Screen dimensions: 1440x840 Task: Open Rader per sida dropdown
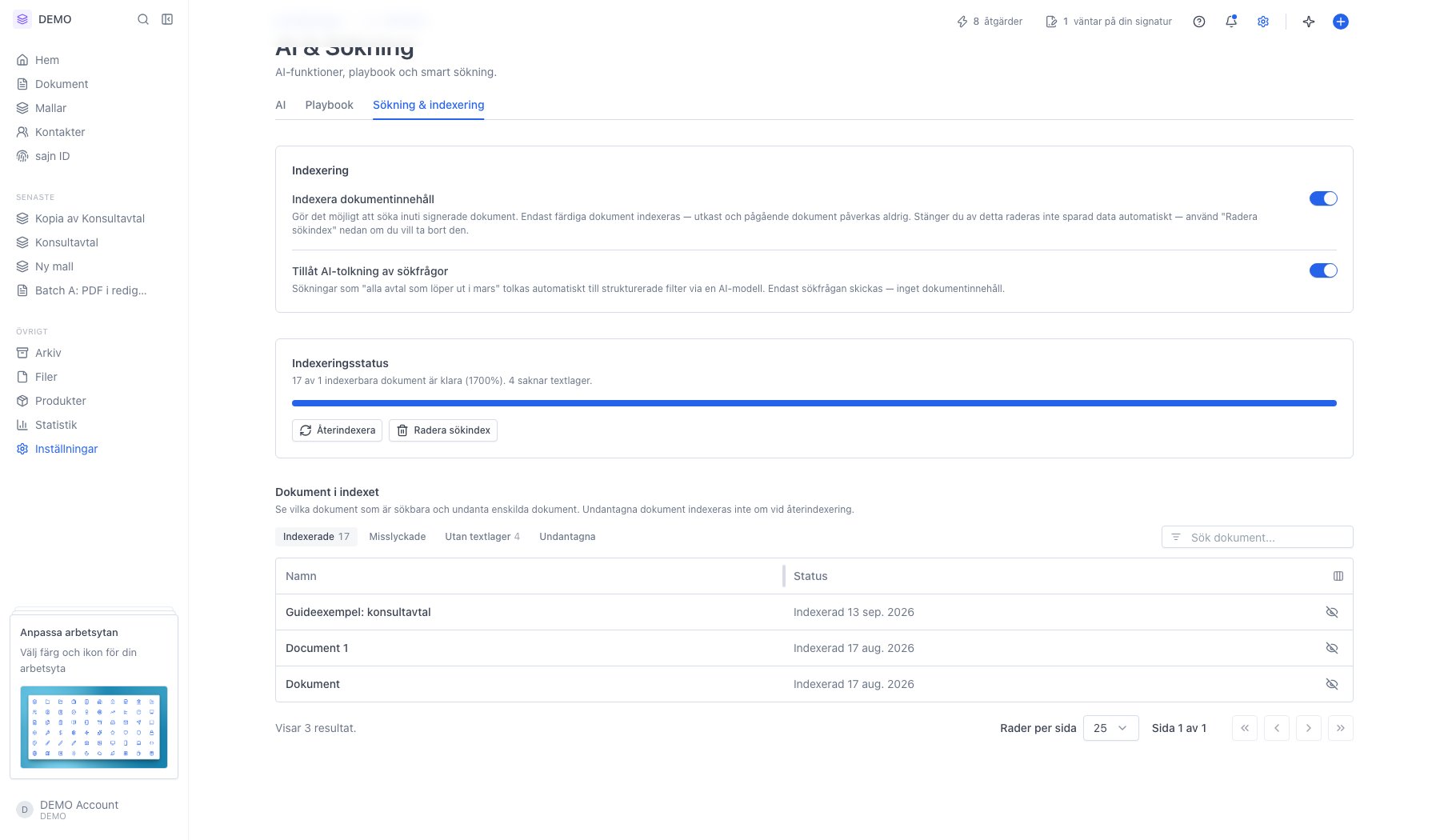coord(1110,728)
